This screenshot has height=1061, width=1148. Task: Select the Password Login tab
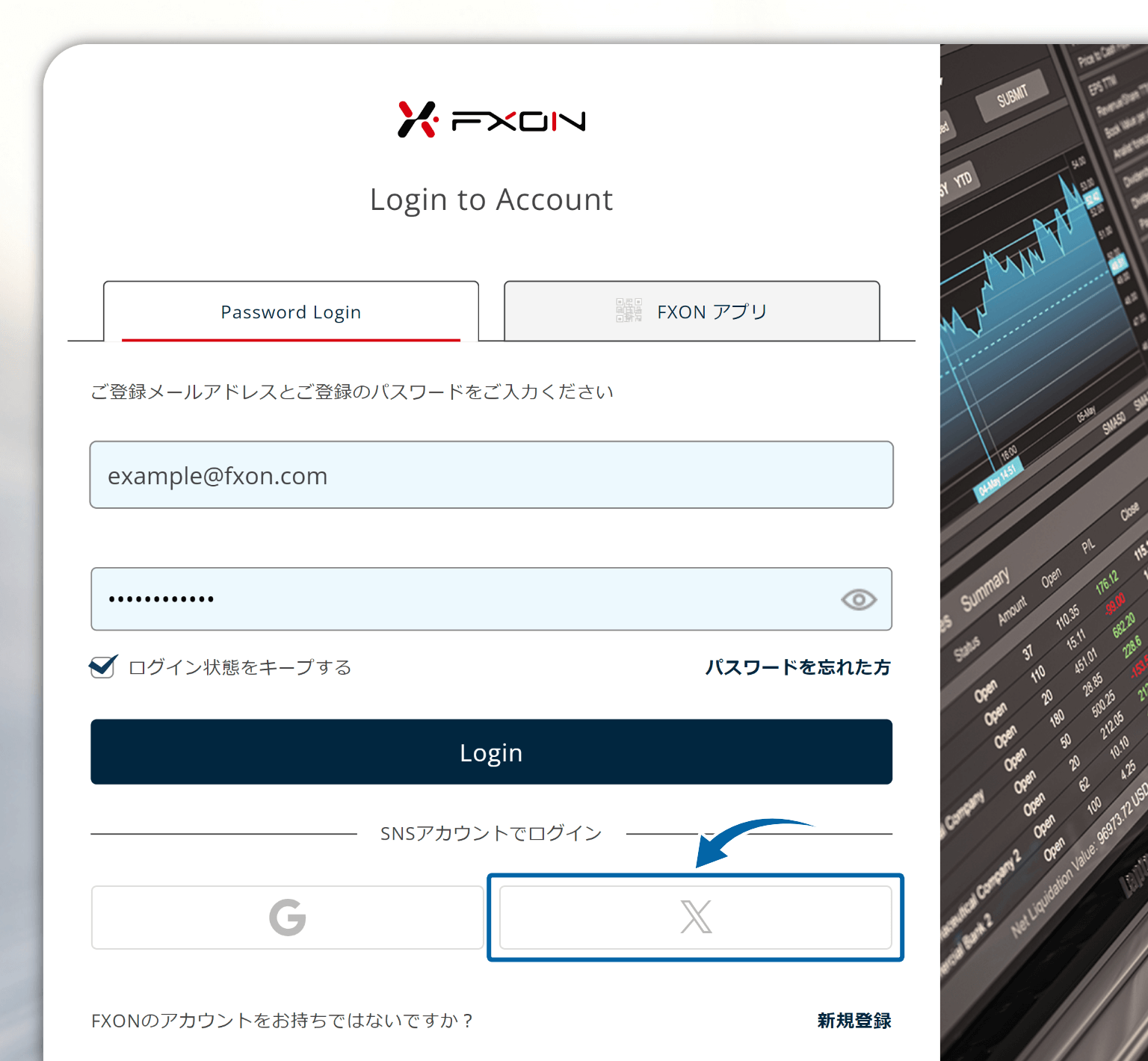pyautogui.click(x=291, y=312)
